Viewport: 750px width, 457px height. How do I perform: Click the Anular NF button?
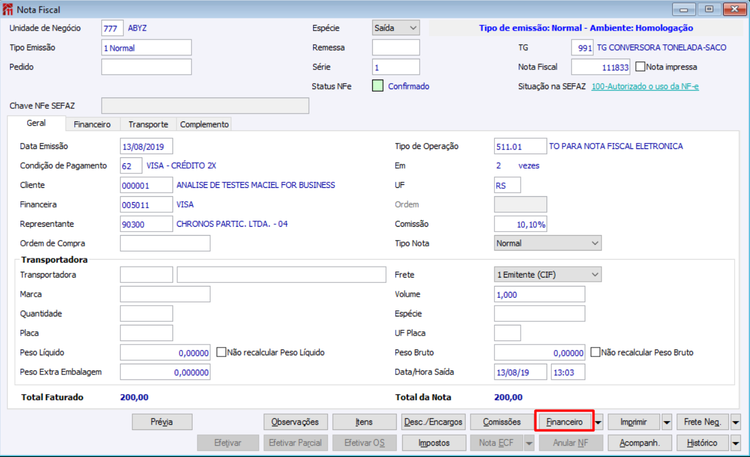(x=571, y=443)
